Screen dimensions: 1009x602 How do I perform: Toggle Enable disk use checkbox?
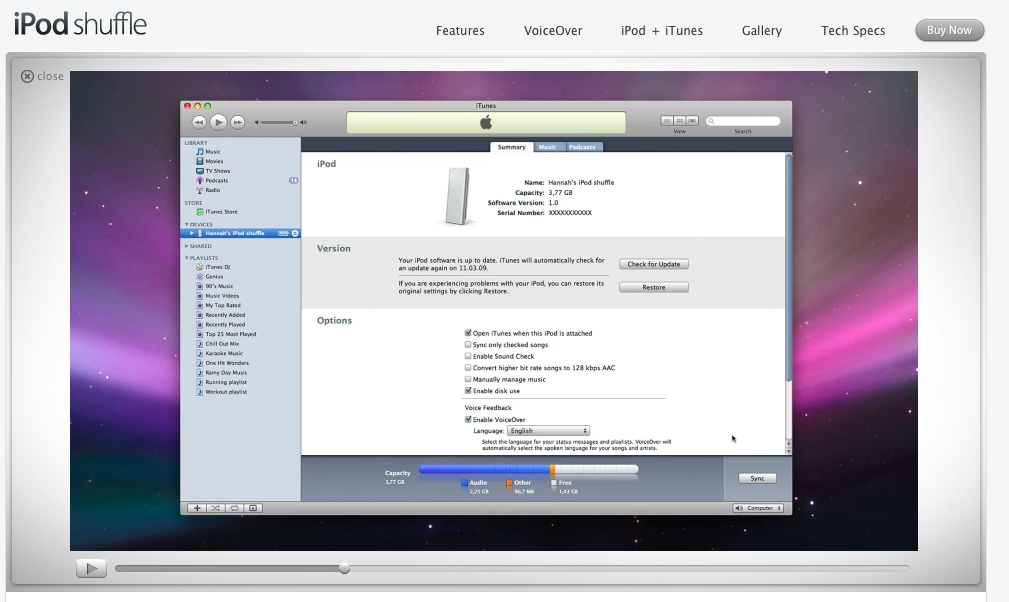468,391
